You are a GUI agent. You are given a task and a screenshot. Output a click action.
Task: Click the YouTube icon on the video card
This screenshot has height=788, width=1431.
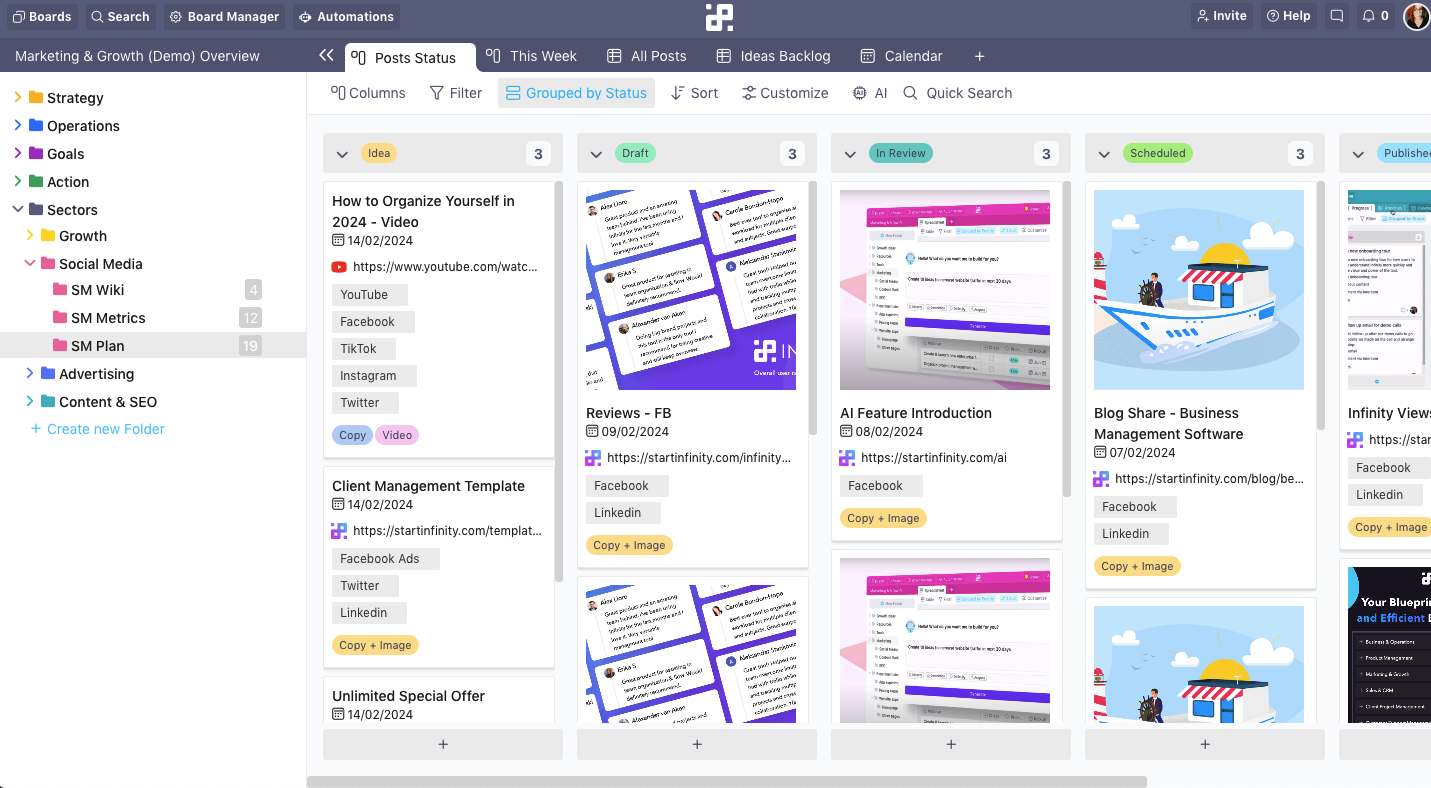coord(337,266)
